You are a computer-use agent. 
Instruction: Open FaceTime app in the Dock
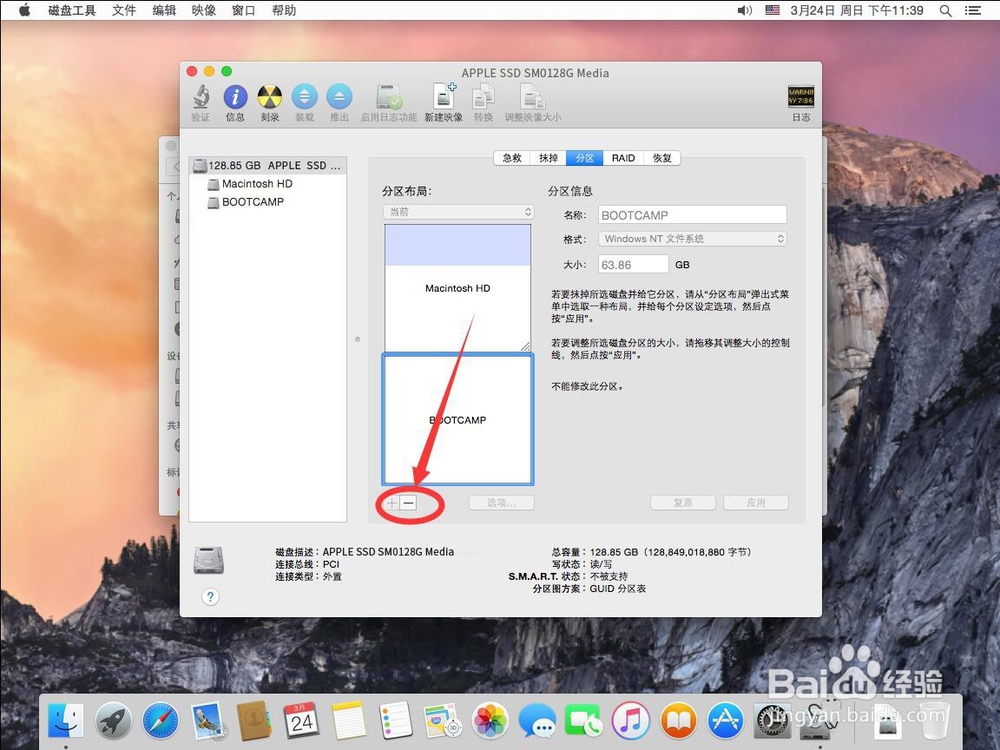pyautogui.click(x=584, y=721)
